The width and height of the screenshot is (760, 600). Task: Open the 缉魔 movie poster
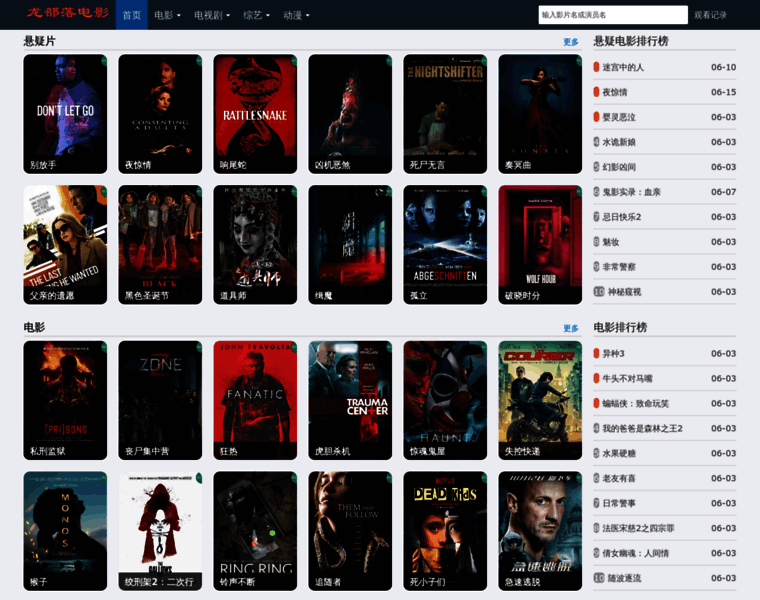(350, 245)
